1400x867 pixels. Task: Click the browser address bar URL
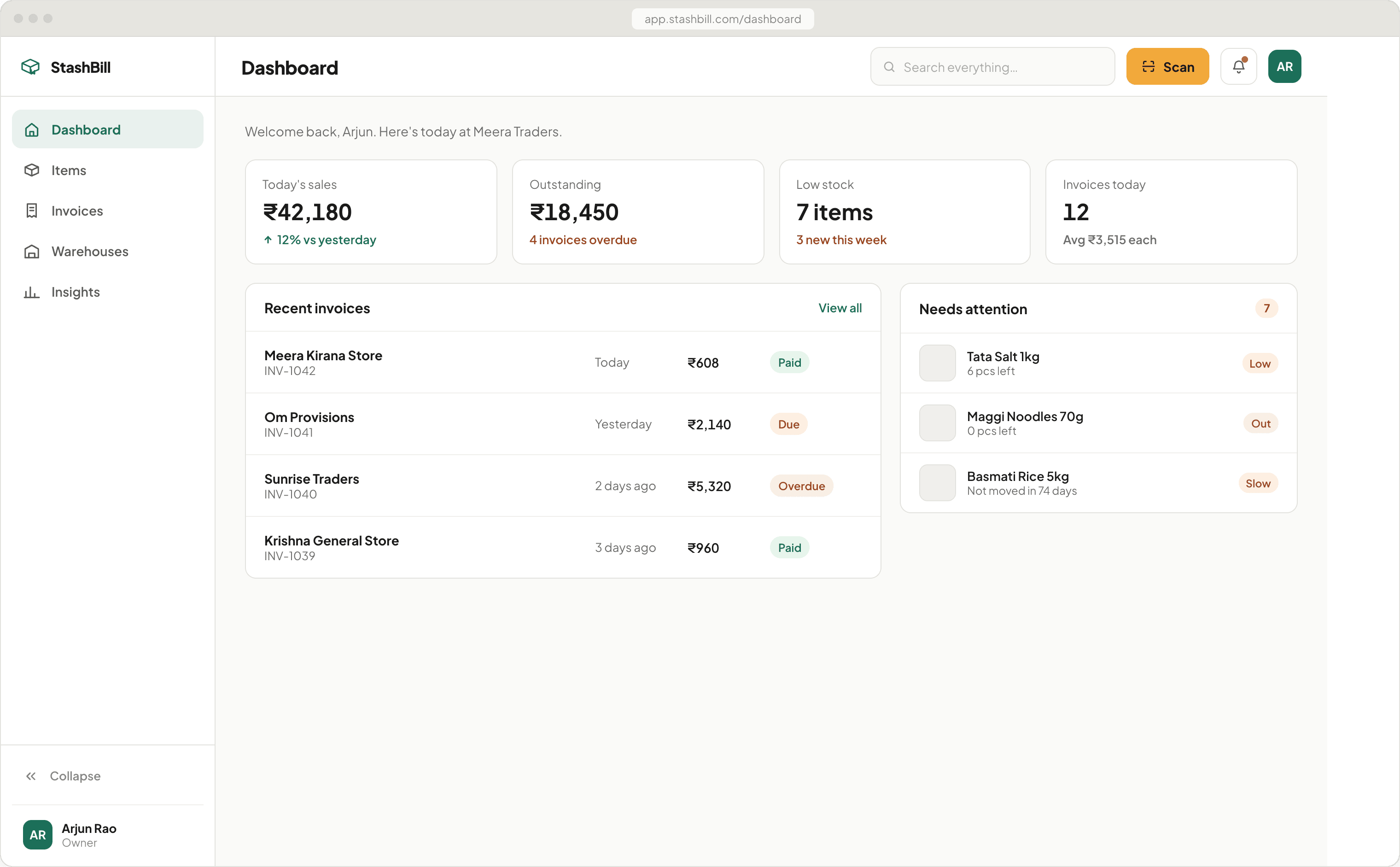coord(723,19)
